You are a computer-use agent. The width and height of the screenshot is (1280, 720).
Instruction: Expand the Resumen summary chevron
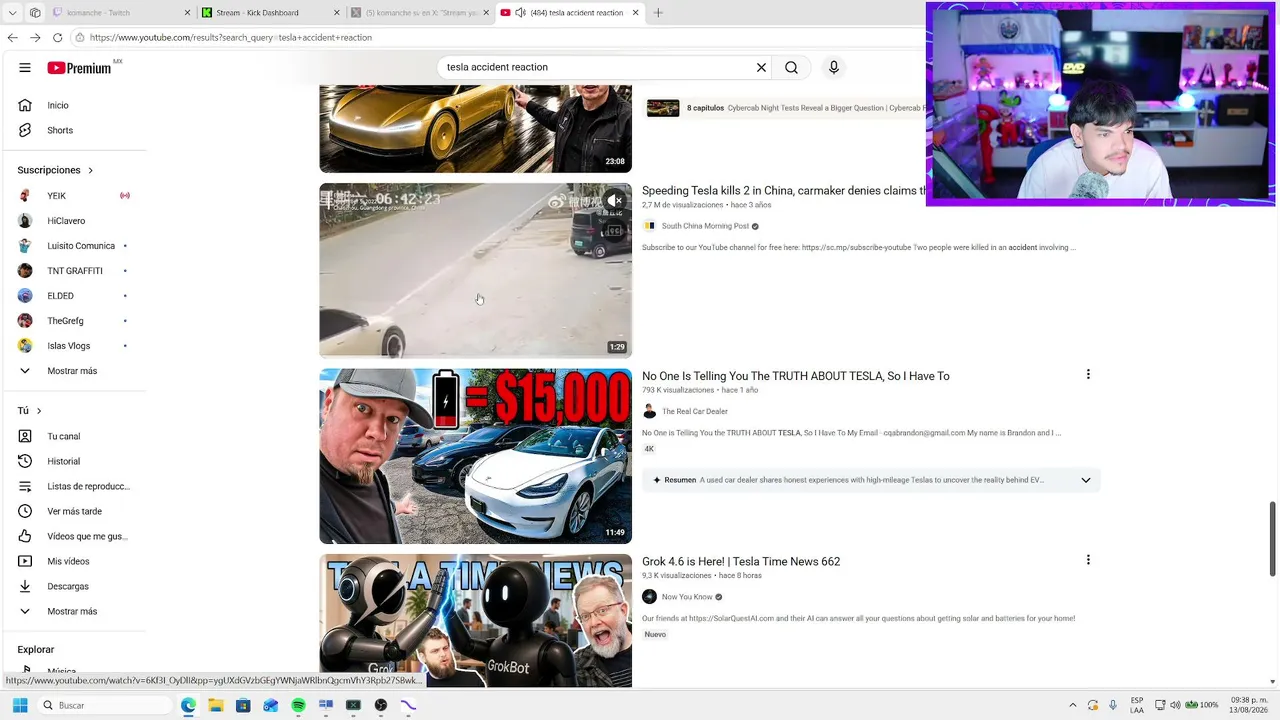[1086, 481]
